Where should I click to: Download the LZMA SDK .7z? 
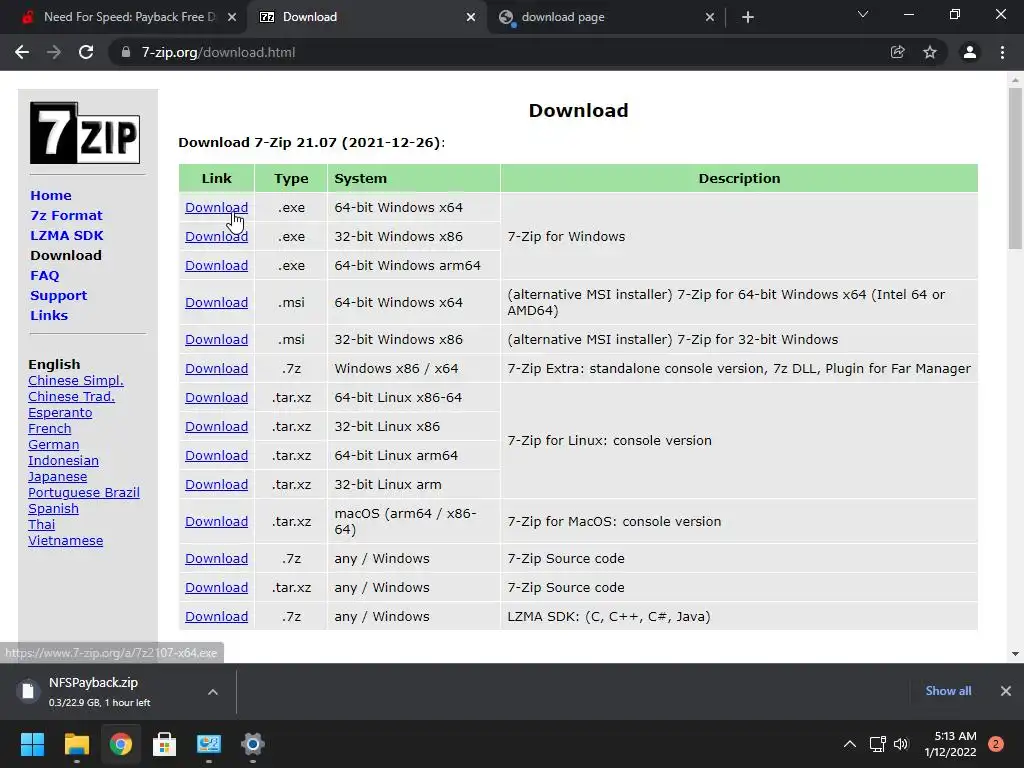[216, 616]
